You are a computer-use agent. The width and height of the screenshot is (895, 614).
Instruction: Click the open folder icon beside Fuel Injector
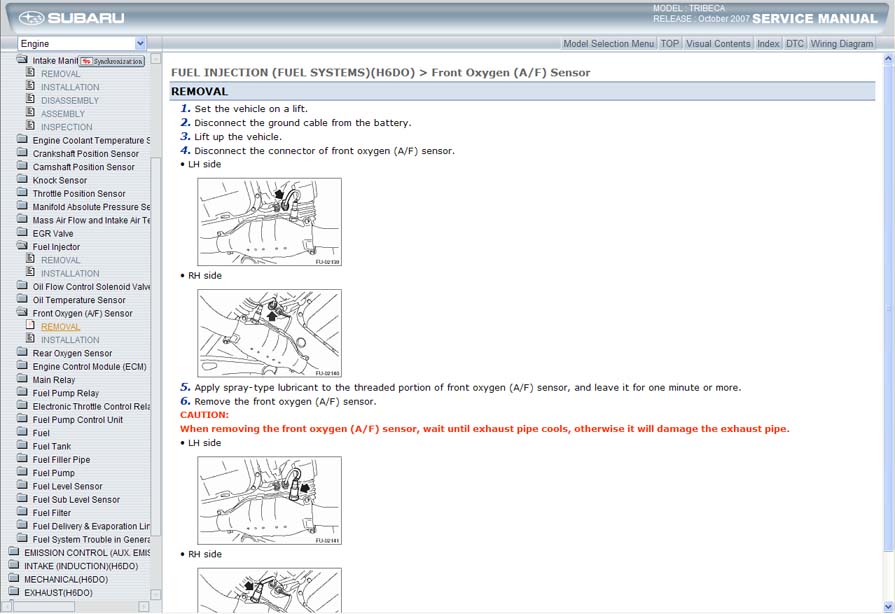click(22, 246)
